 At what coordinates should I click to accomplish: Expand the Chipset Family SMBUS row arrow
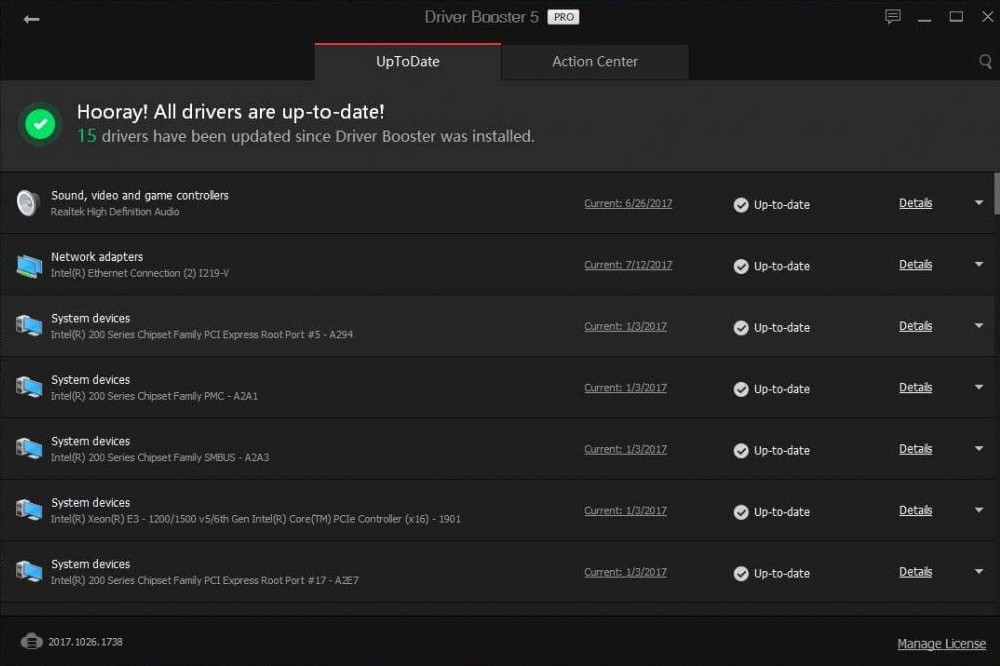[x=979, y=449]
